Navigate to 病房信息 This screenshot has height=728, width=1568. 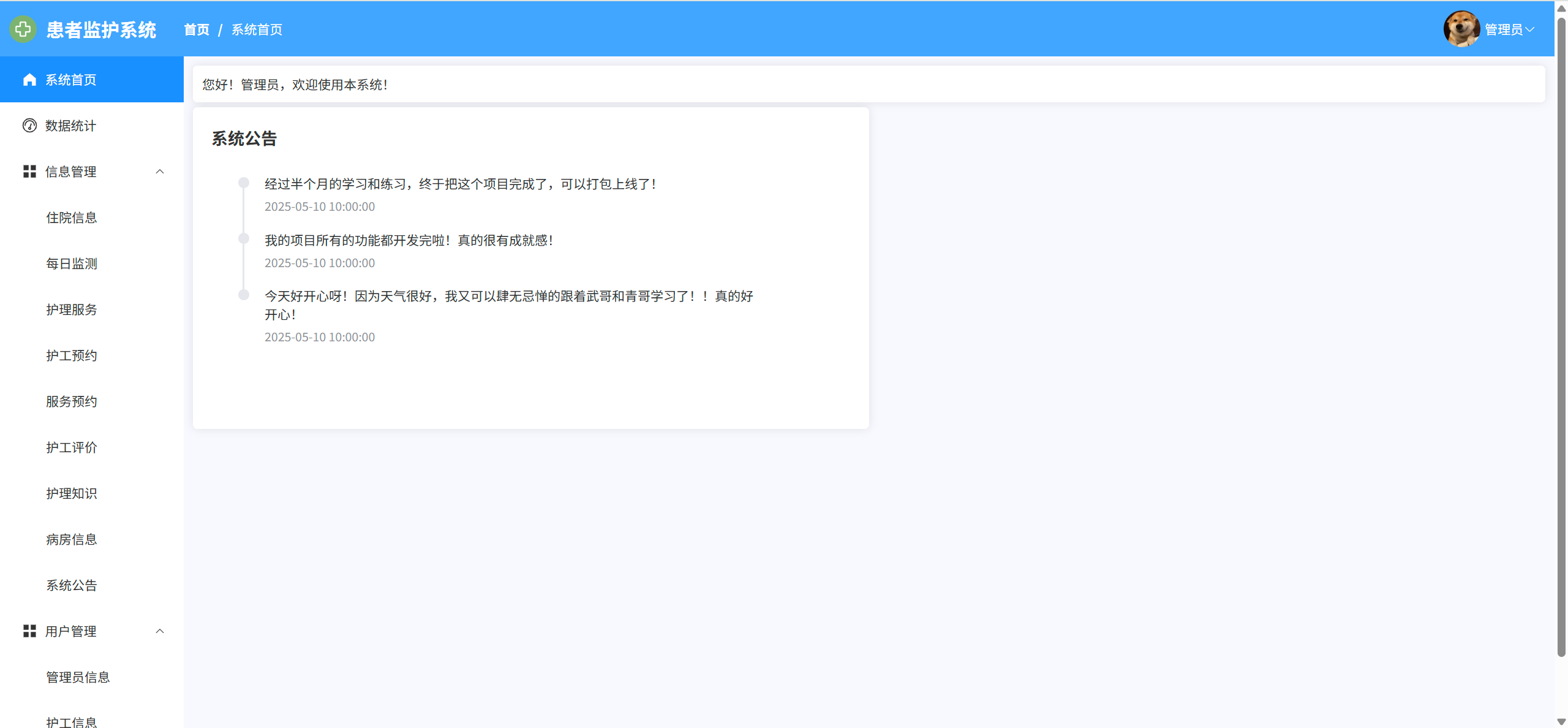coord(72,539)
